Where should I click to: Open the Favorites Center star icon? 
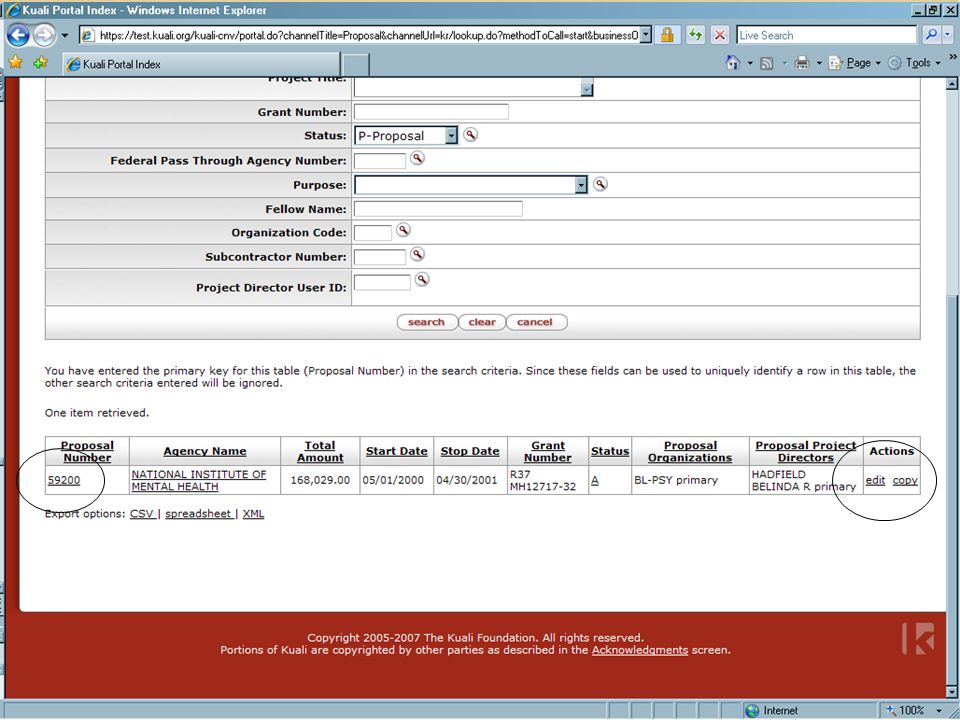[16, 62]
